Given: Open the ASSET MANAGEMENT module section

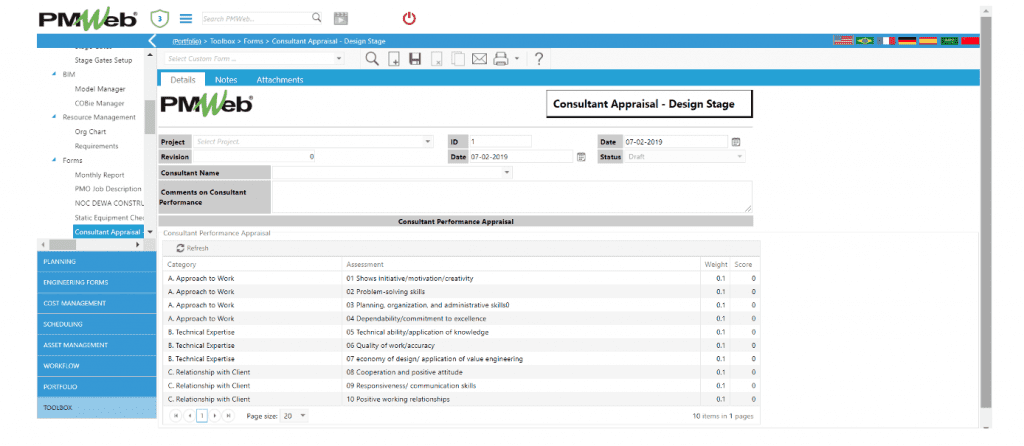Looking at the screenshot, I should pyautogui.click(x=97, y=345).
